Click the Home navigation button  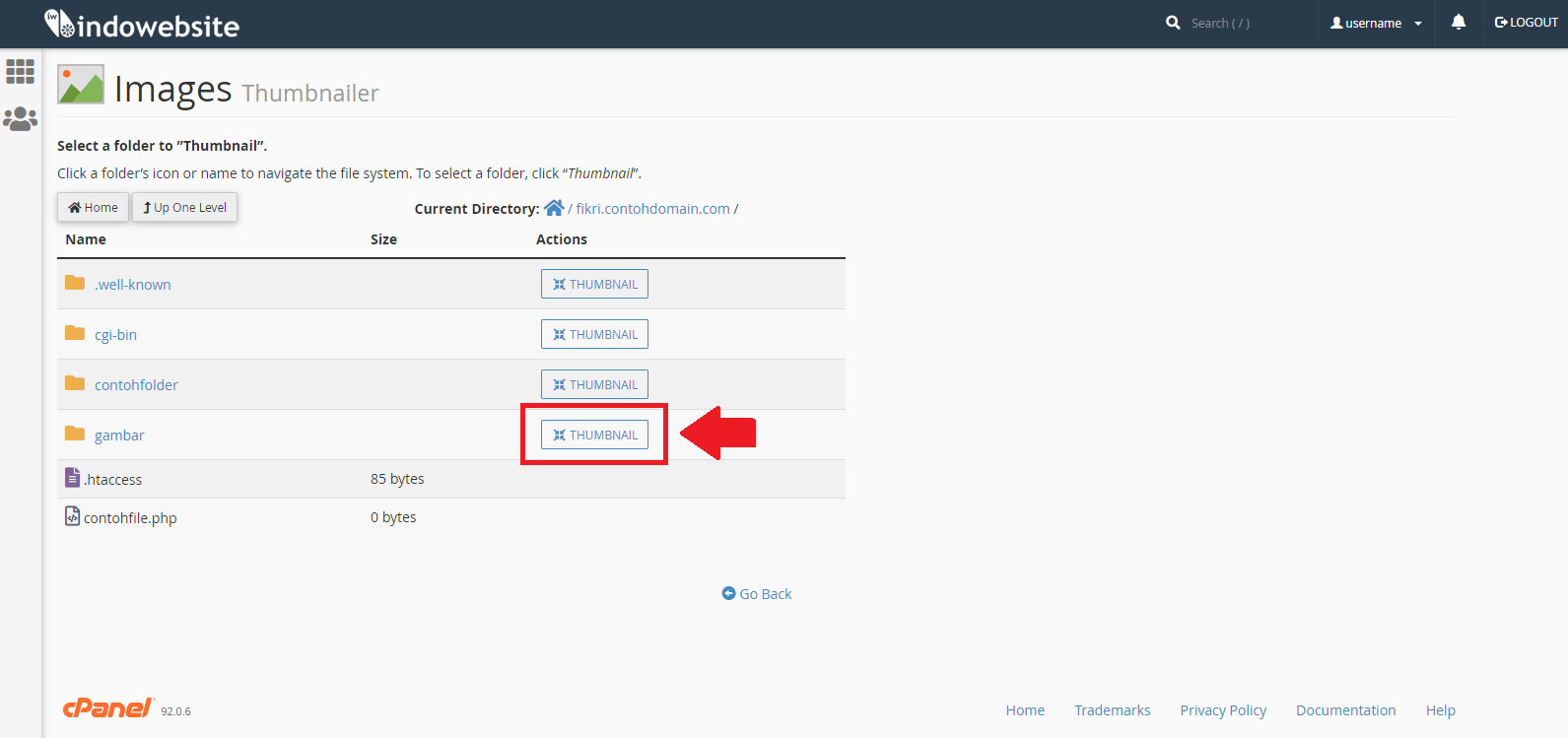[93, 207]
